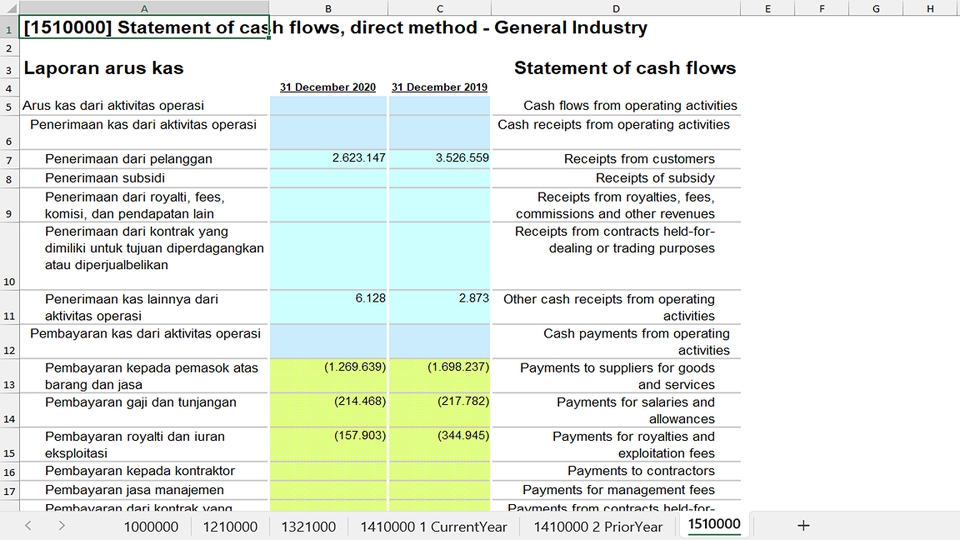Viewport: 960px width, 540px height.
Task: Click 'Laporan arus kas' heading cell
Action: point(144,68)
